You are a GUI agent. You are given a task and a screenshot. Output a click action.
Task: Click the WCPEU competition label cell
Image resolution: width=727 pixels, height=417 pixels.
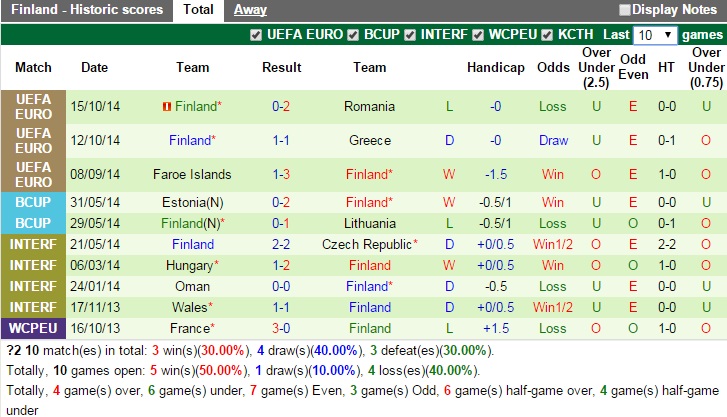[x=33, y=328]
